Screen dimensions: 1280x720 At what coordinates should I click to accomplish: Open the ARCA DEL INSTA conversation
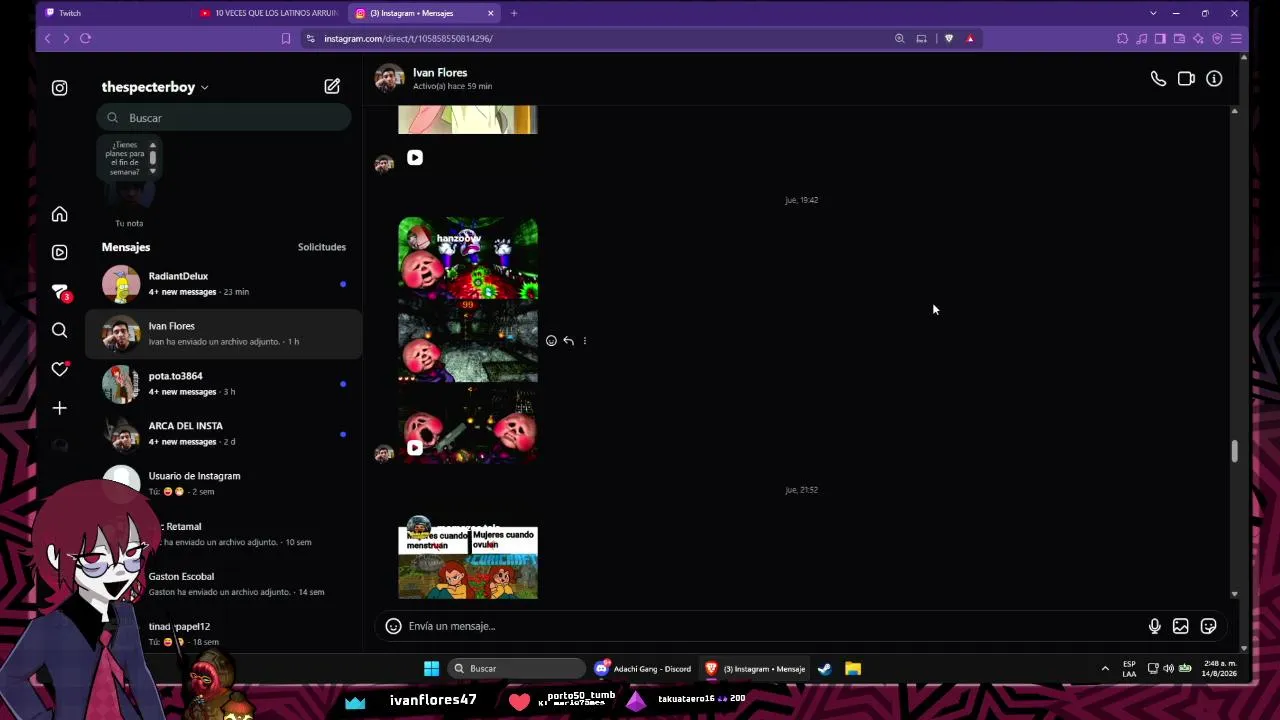point(224,434)
